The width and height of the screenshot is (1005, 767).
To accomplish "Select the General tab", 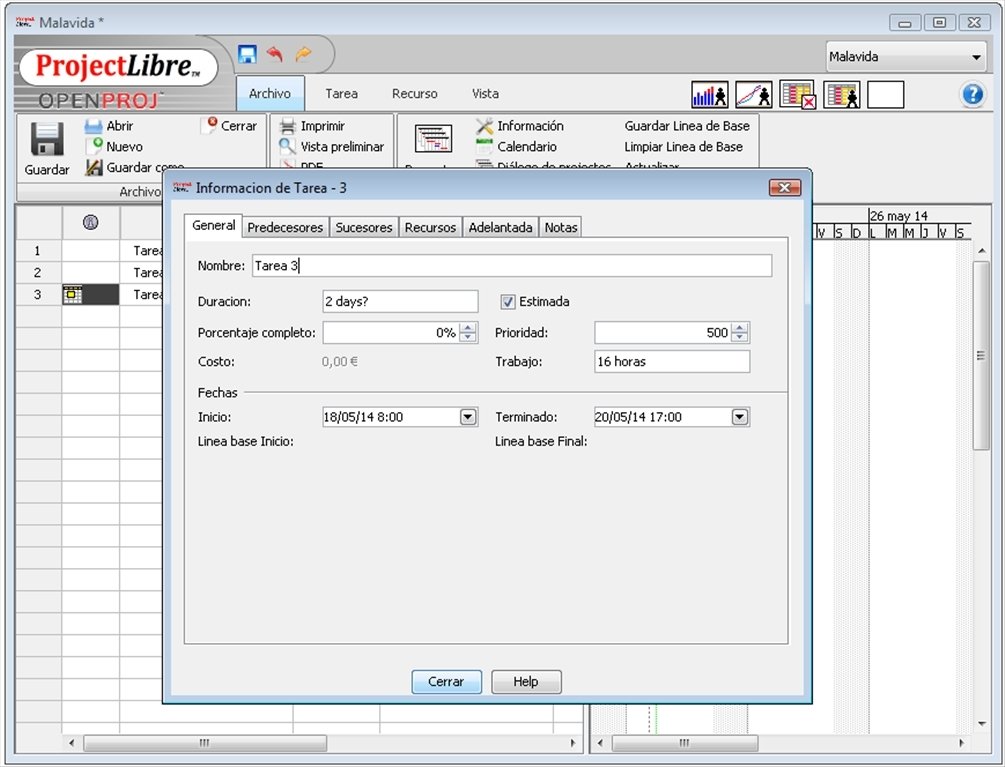I will click(x=213, y=226).
